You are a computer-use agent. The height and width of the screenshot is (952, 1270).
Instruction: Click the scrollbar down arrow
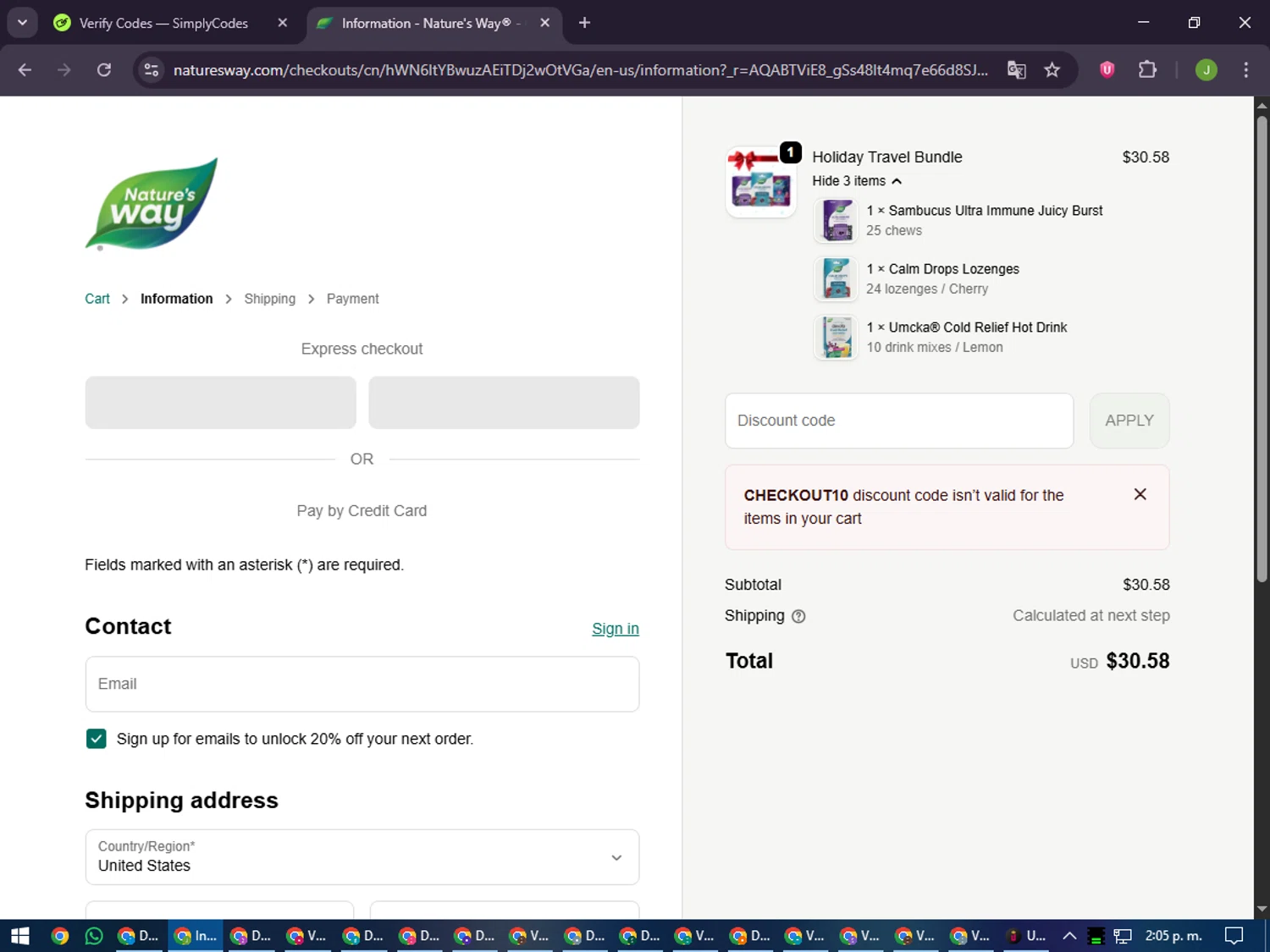1262,910
